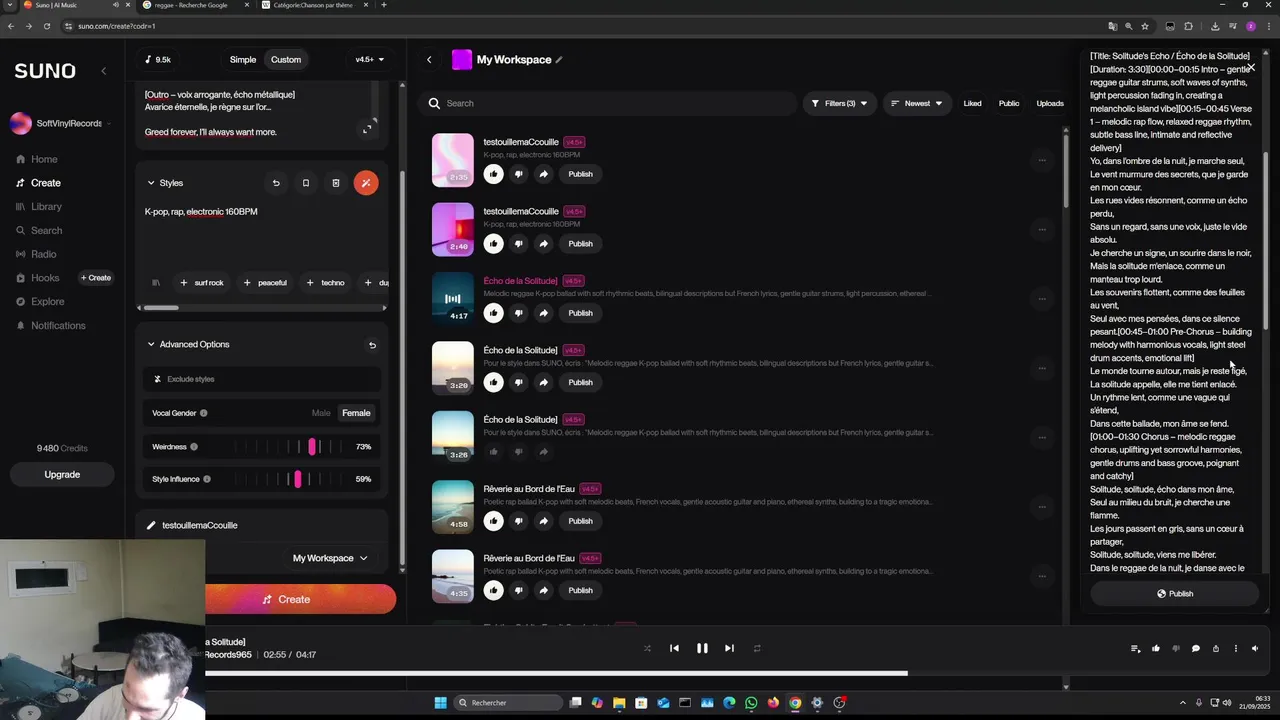The height and width of the screenshot is (720, 1280).
Task: Open WhatsApp from the Windows taskbar
Action: 751,702
